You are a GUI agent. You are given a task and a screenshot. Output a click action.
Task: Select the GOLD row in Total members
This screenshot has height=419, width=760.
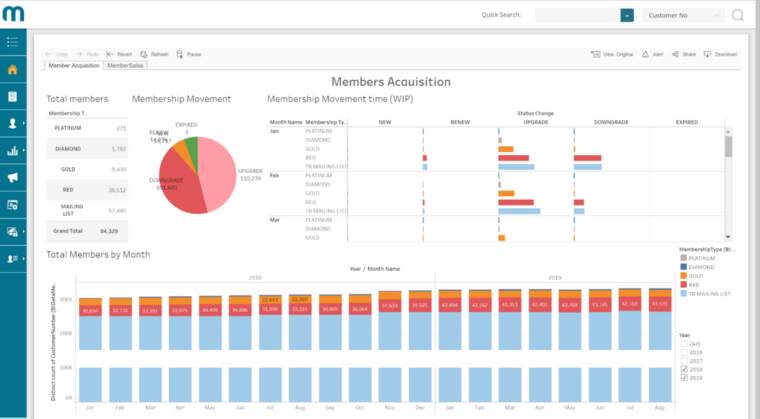(x=87, y=169)
